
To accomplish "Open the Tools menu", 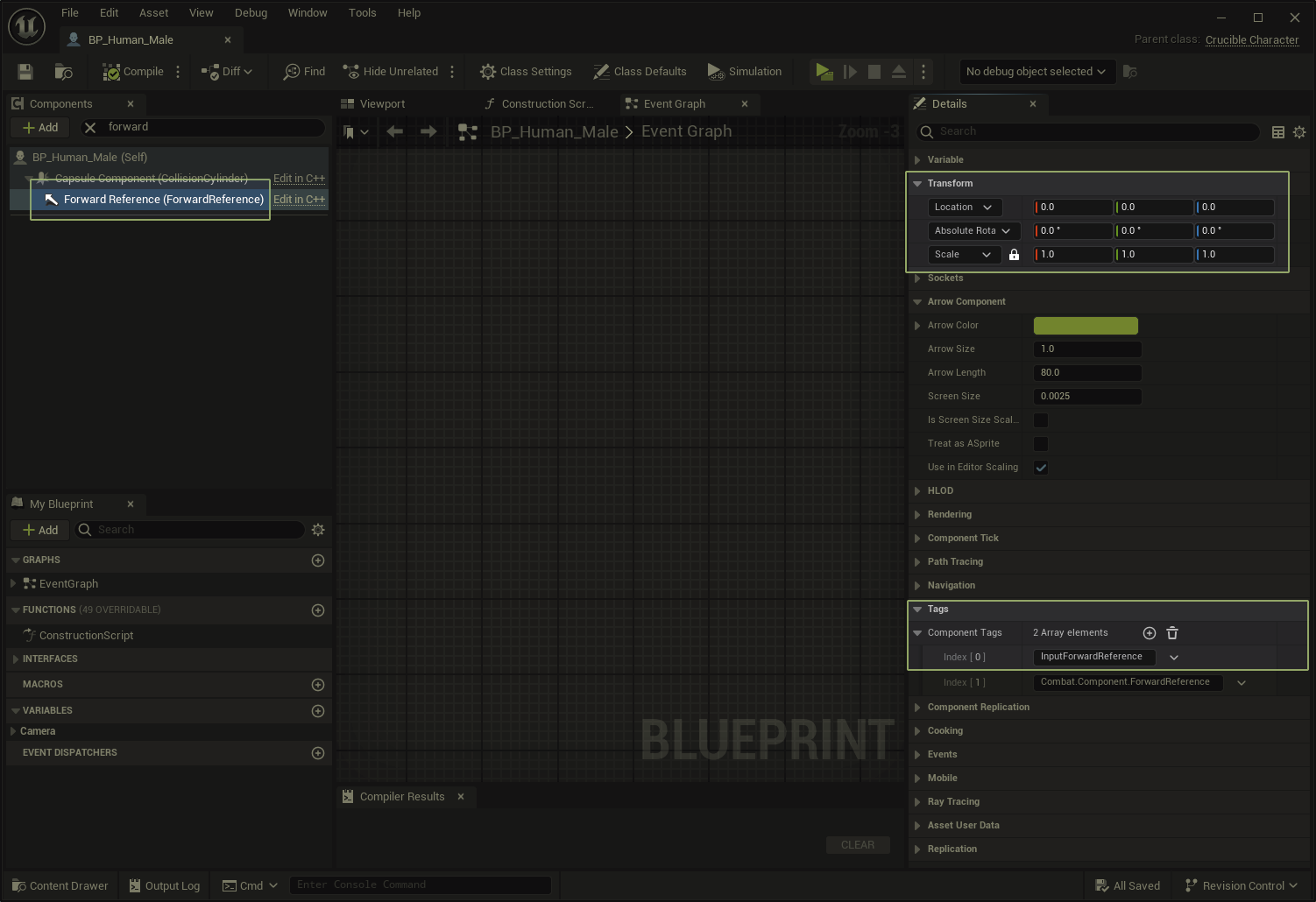I will pyautogui.click(x=362, y=13).
